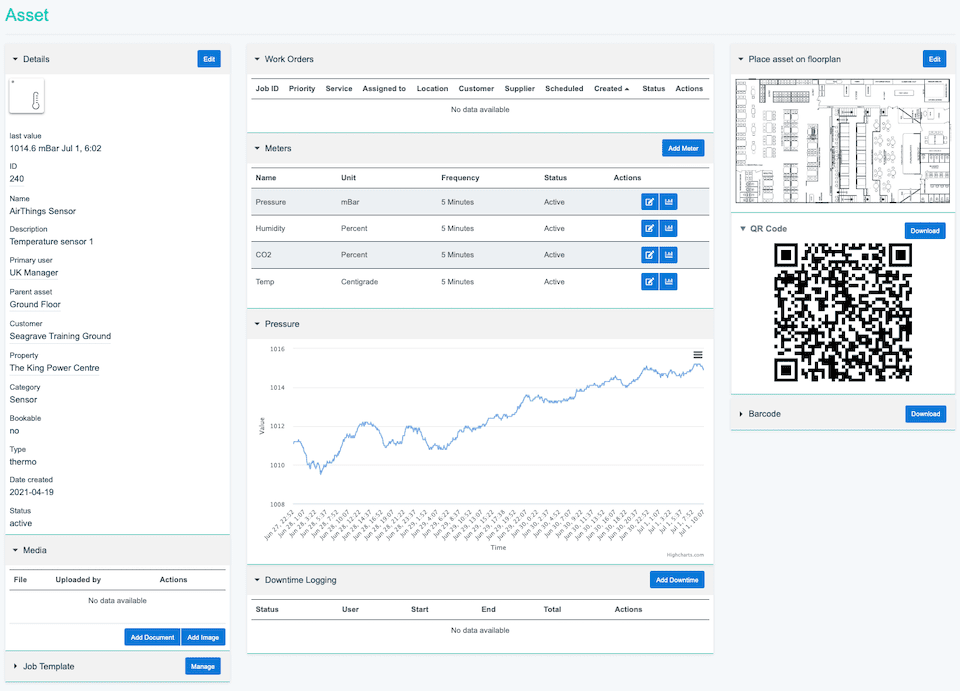Screen dimensions: 960x691
Task: Collapse the Work Orders panel
Action: point(257,59)
